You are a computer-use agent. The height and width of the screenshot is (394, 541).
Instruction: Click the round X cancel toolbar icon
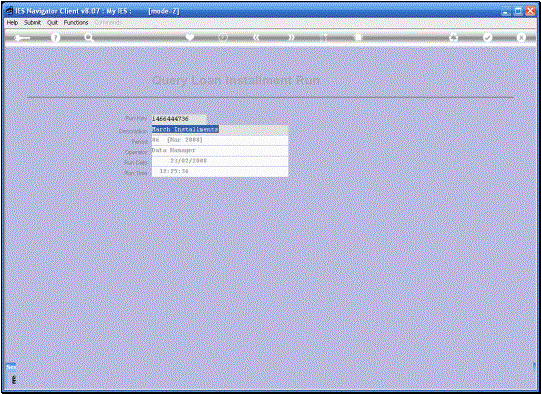pyautogui.click(x=521, y=37)
